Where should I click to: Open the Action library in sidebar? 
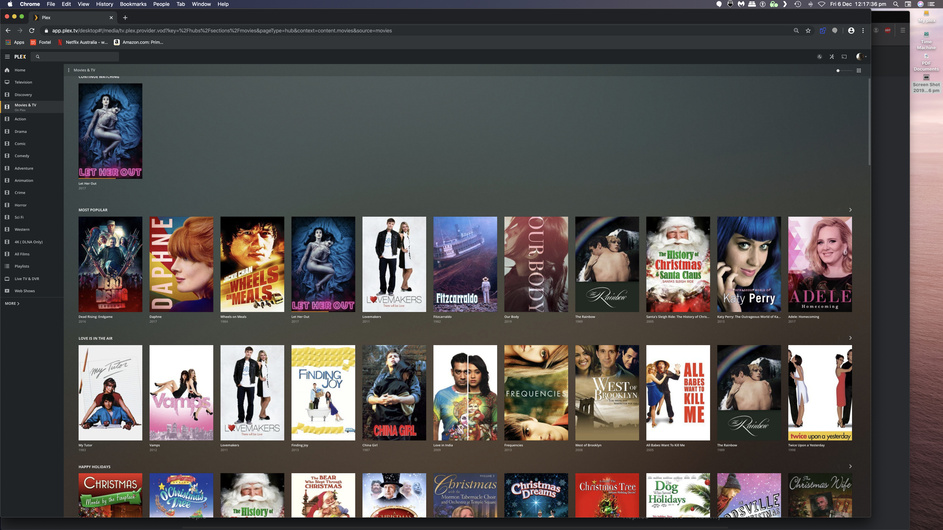point(31,119)
